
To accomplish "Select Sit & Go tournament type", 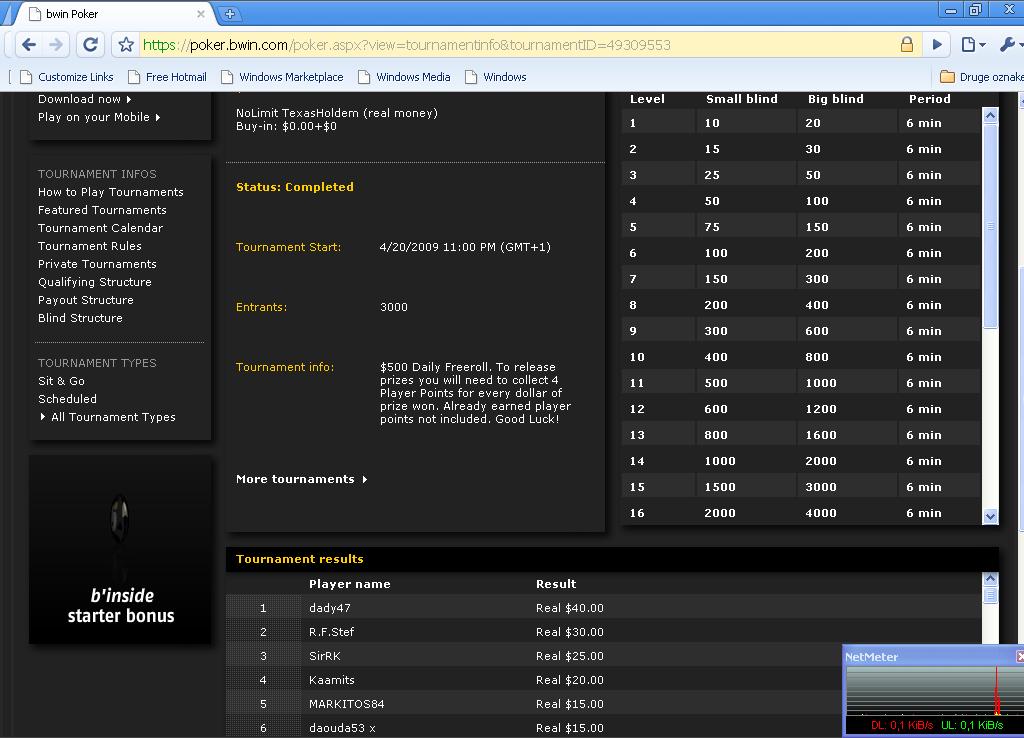I will pos(61,381).
